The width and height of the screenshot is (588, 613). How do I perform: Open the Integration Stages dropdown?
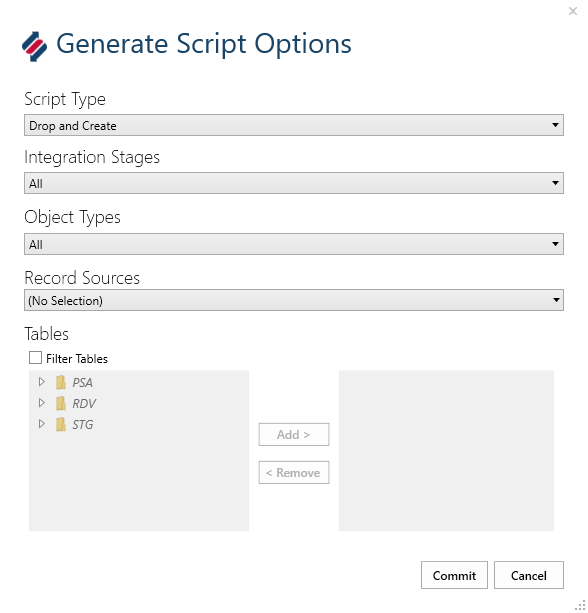(x=294, y=183)
